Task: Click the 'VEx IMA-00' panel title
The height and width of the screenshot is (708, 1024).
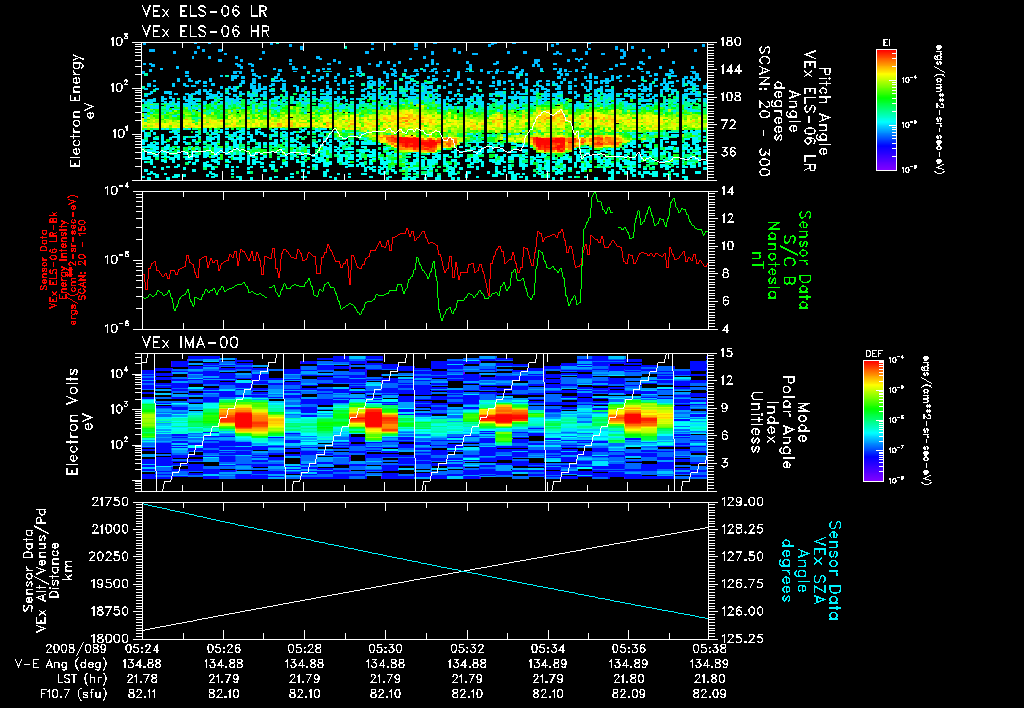Action: (x=190, y=343)
